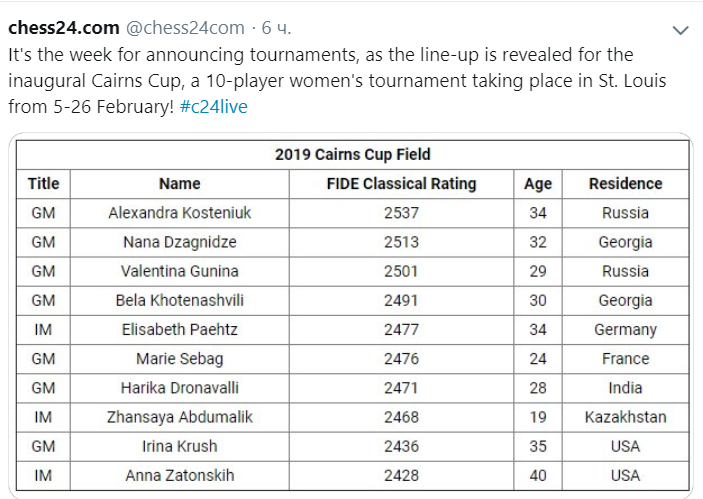Click the 'Residence' column header
703x499 pixels.
click(625, 183)
